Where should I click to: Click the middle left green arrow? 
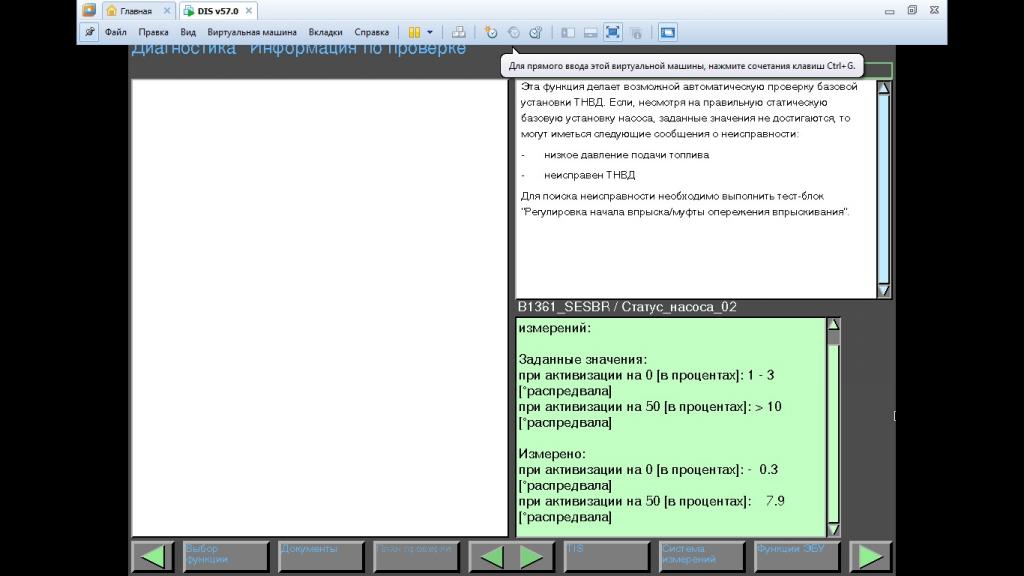pos(491,556)
